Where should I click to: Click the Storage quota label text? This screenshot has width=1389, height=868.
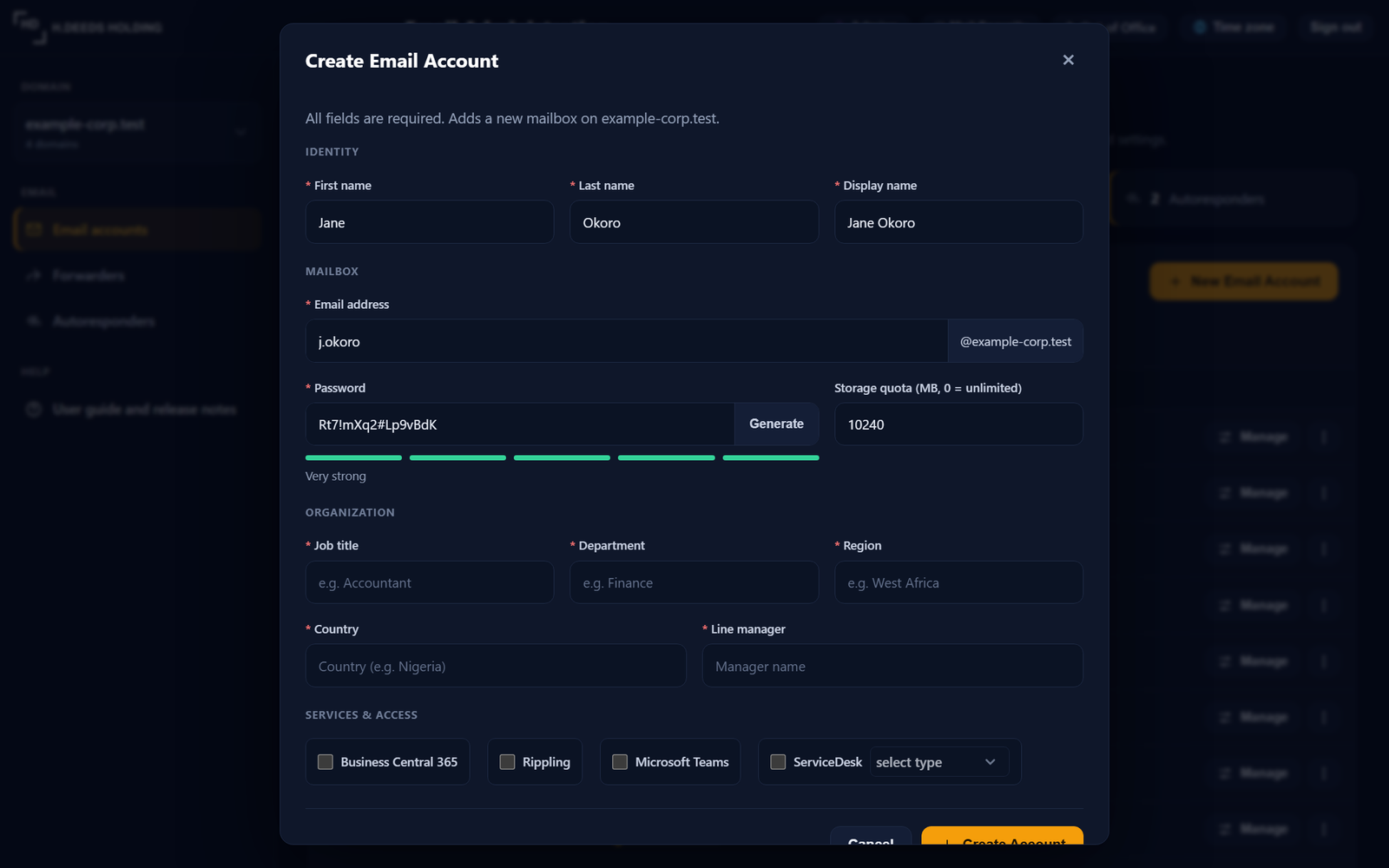928,388
